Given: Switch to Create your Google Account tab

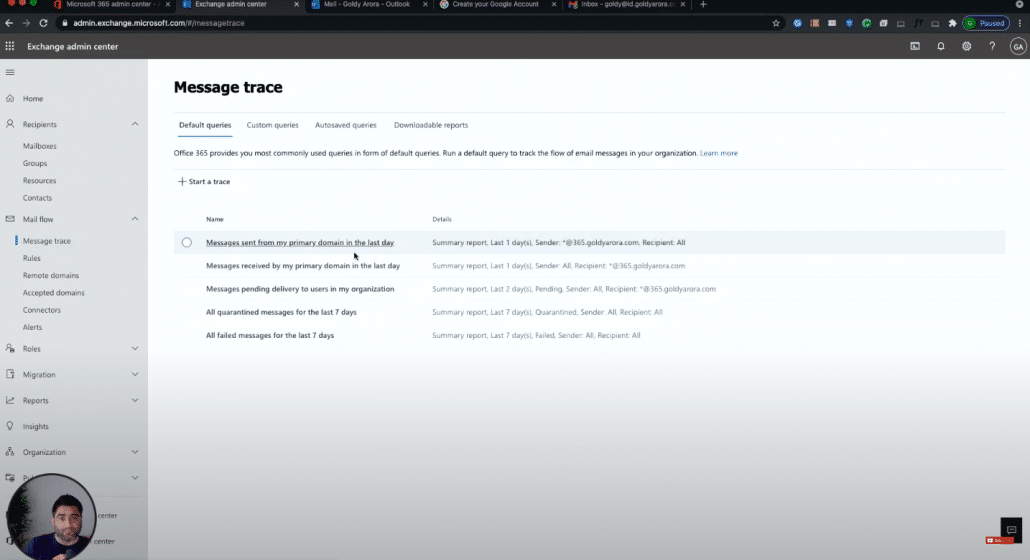Looking at the screenshot, I should 495,5.
